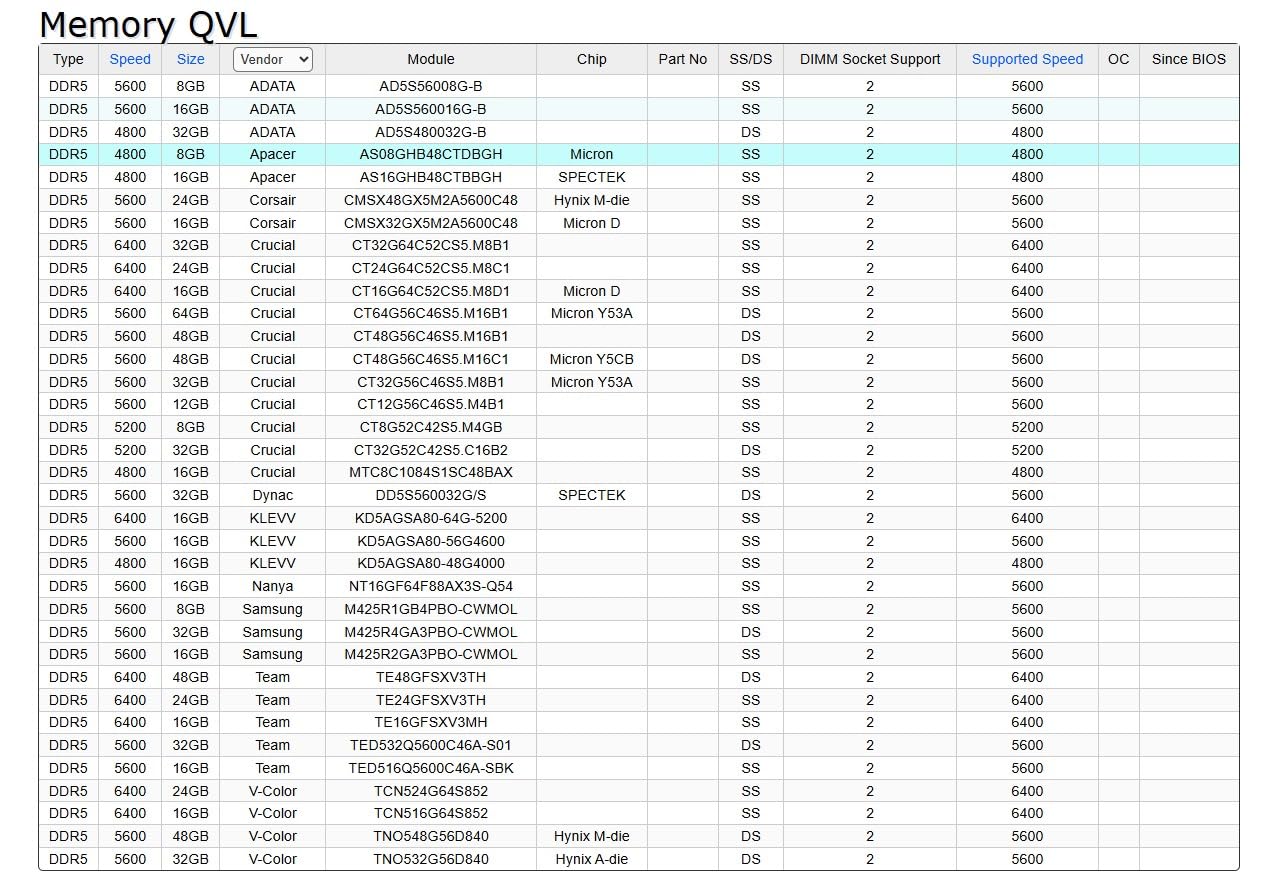Click the OC column header
Screen dimensions: 1265x894
click(1119, 59)
